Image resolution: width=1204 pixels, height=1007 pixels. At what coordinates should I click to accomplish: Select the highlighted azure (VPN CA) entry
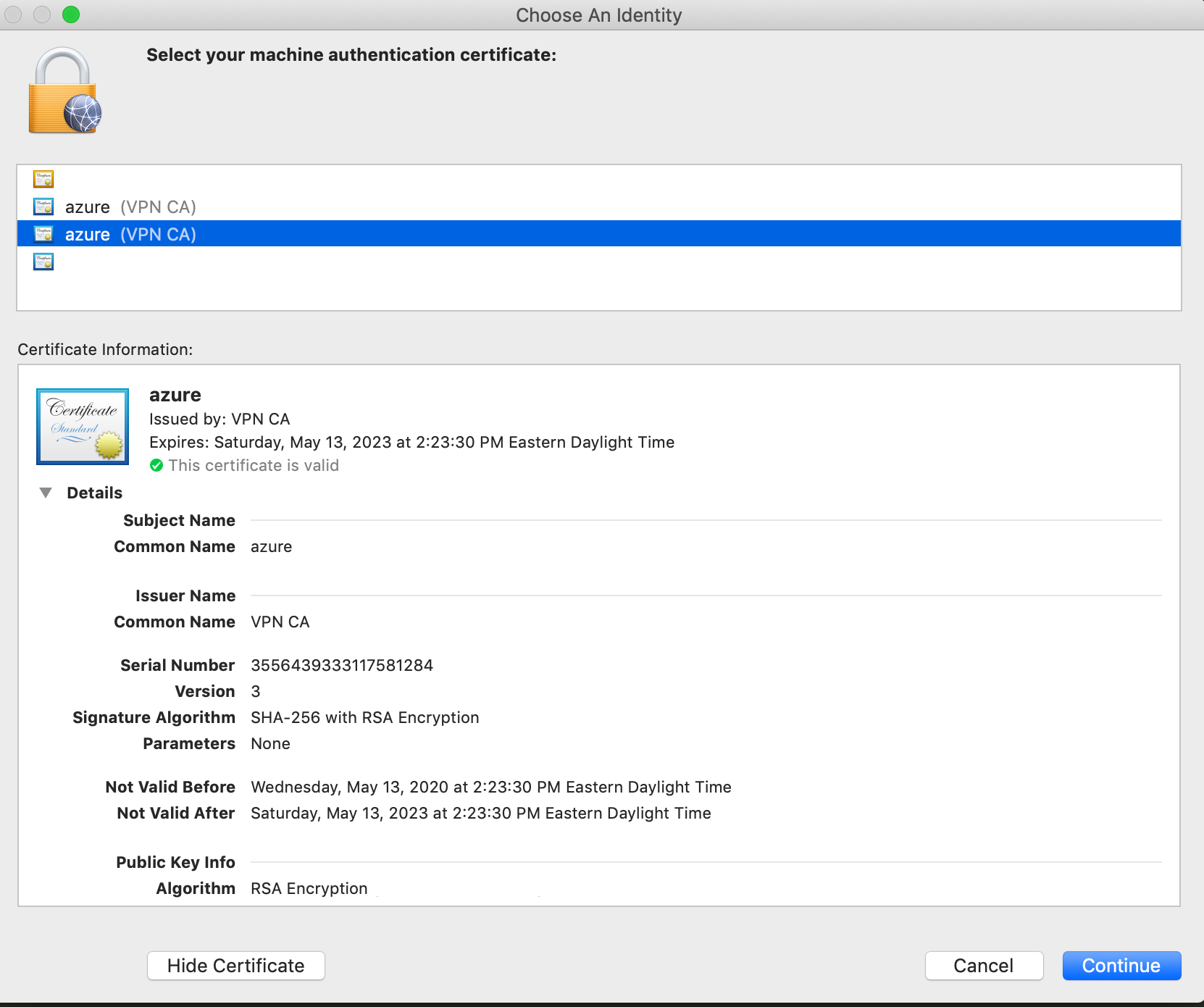pyautogui.click(x=130, y=234)
